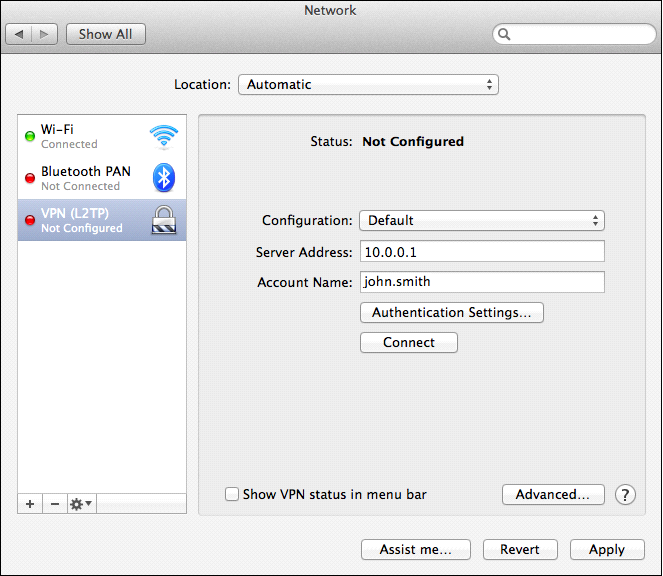663x576 pixels.
Task: Select Wi-Fi Connected in the service list
Action: (102, 136)
